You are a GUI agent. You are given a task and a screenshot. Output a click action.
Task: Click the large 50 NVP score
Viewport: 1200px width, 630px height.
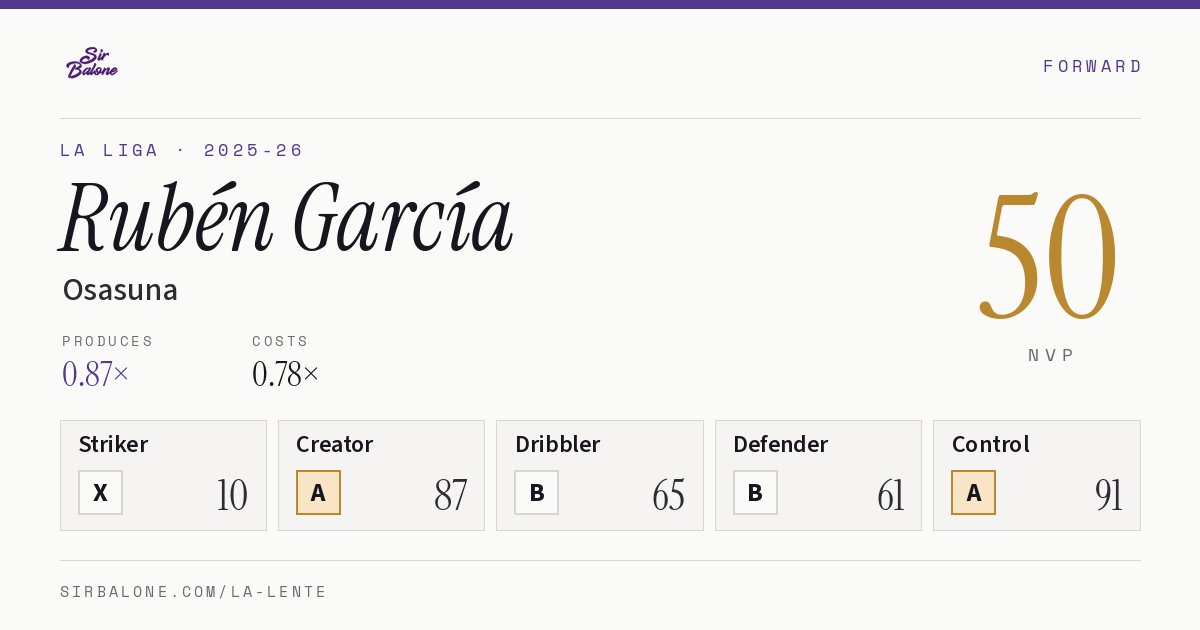pos(1049,256)
